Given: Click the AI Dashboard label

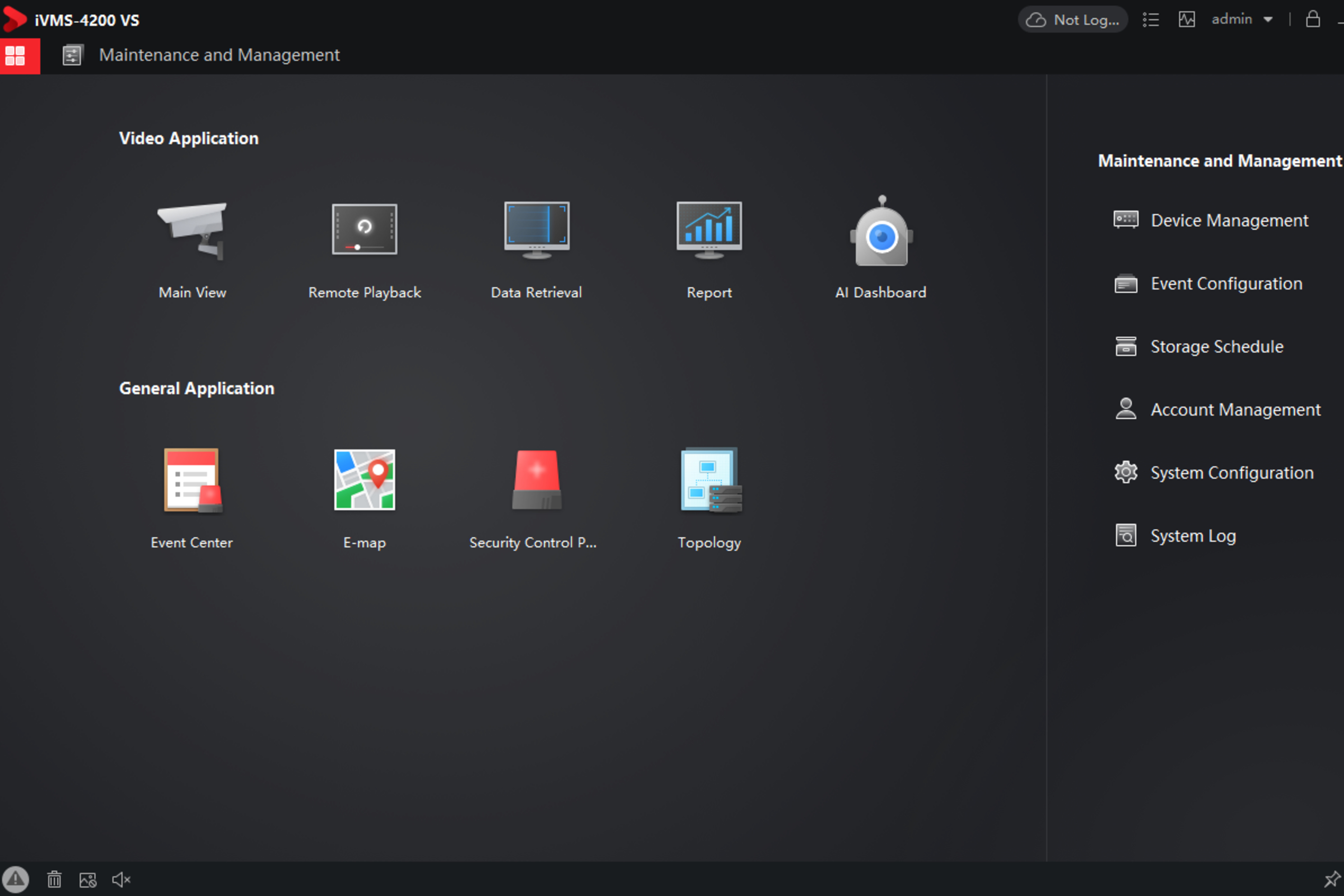Looking at the screenshot, I should coord(881,293).
